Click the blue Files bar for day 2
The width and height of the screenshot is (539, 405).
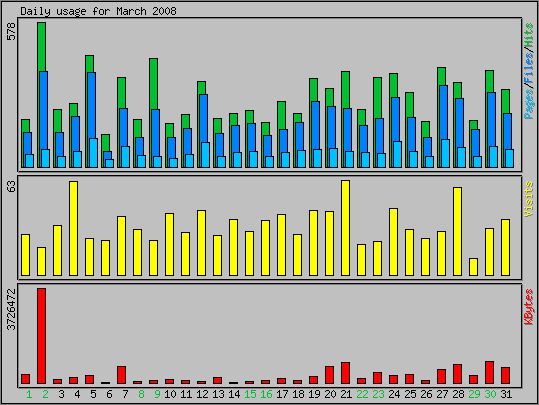point(44,110)
